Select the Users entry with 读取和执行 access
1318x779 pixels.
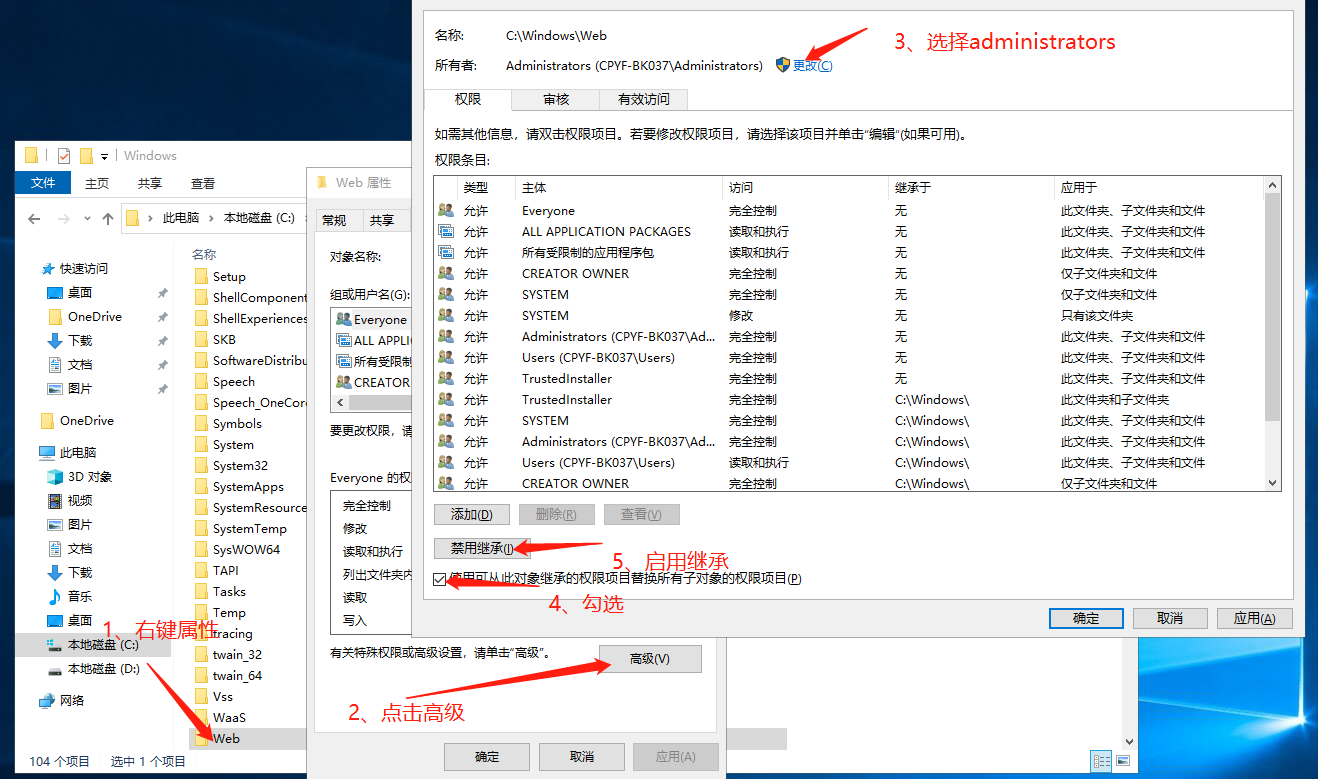tap(849, 463)
